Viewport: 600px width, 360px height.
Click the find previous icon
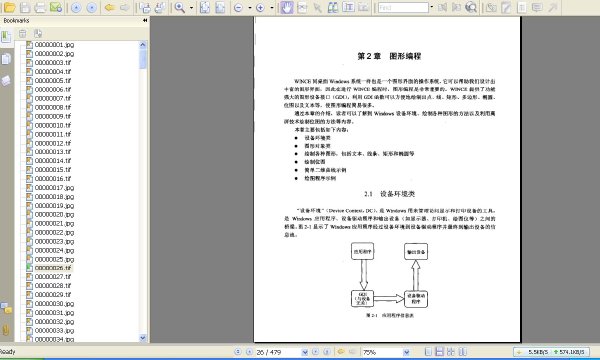click(443, 7)
